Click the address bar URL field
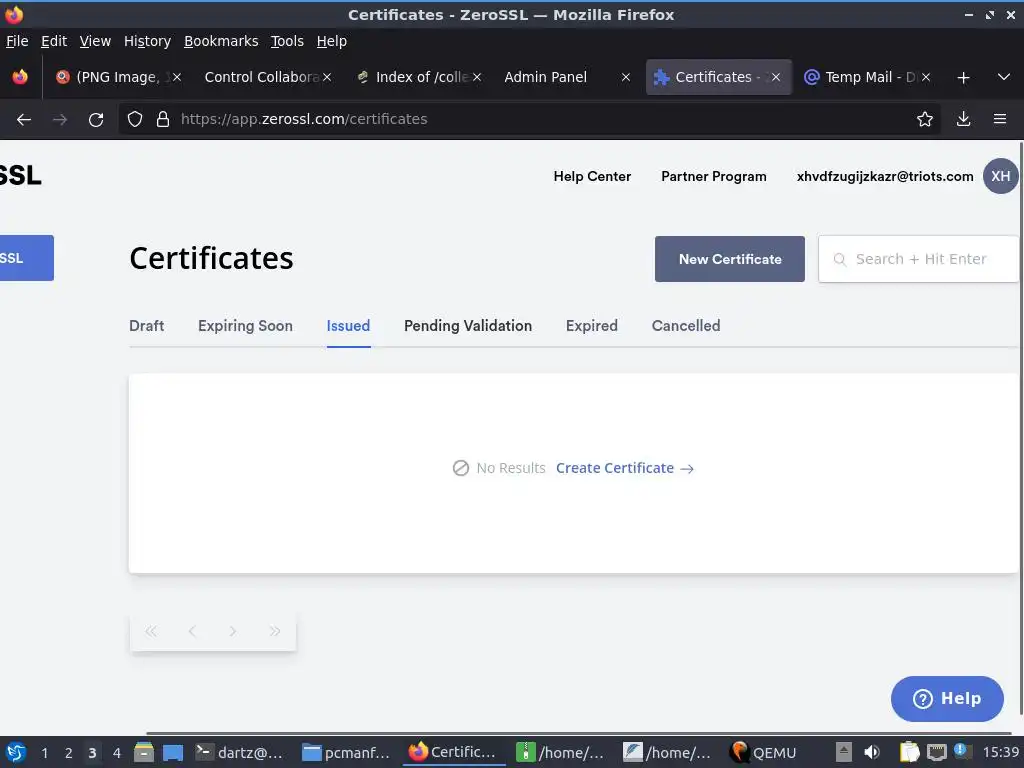 [x=529, y=119]
